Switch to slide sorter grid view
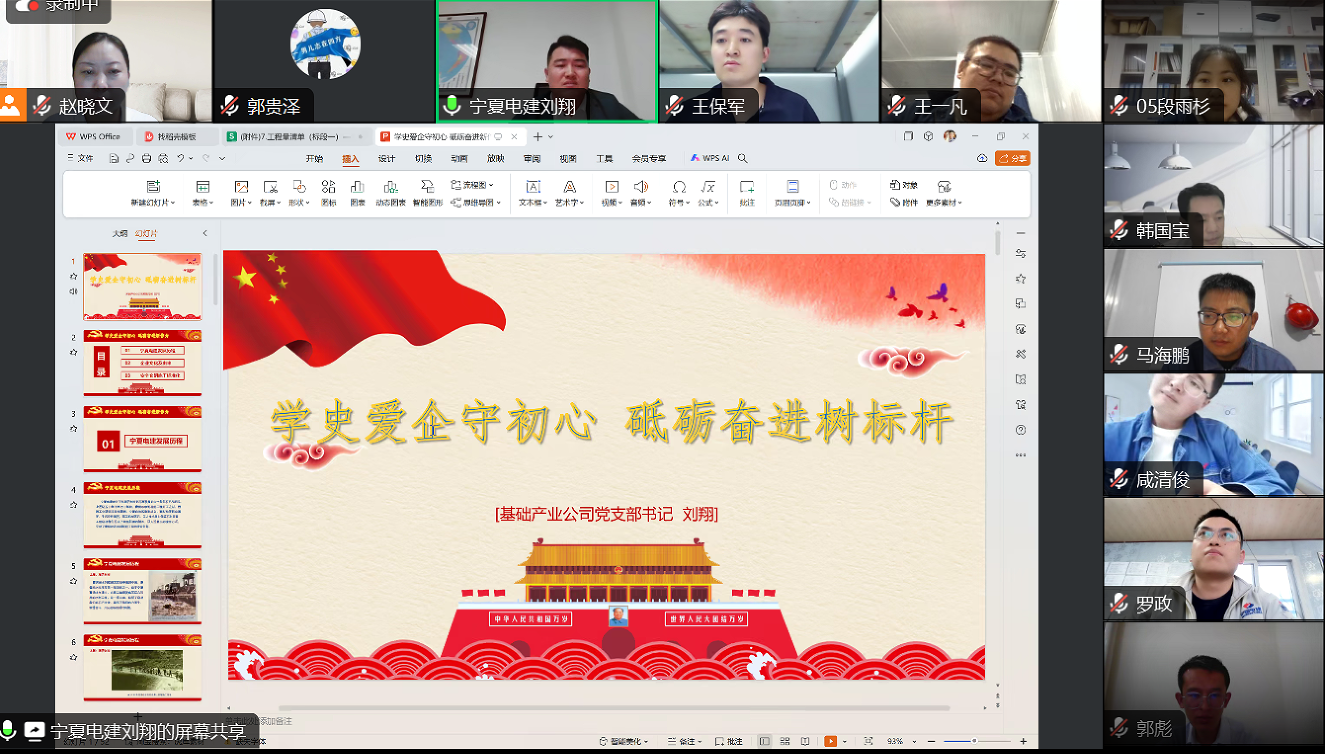The width and height of the screenshot is (1325, 754). [786, 741]
